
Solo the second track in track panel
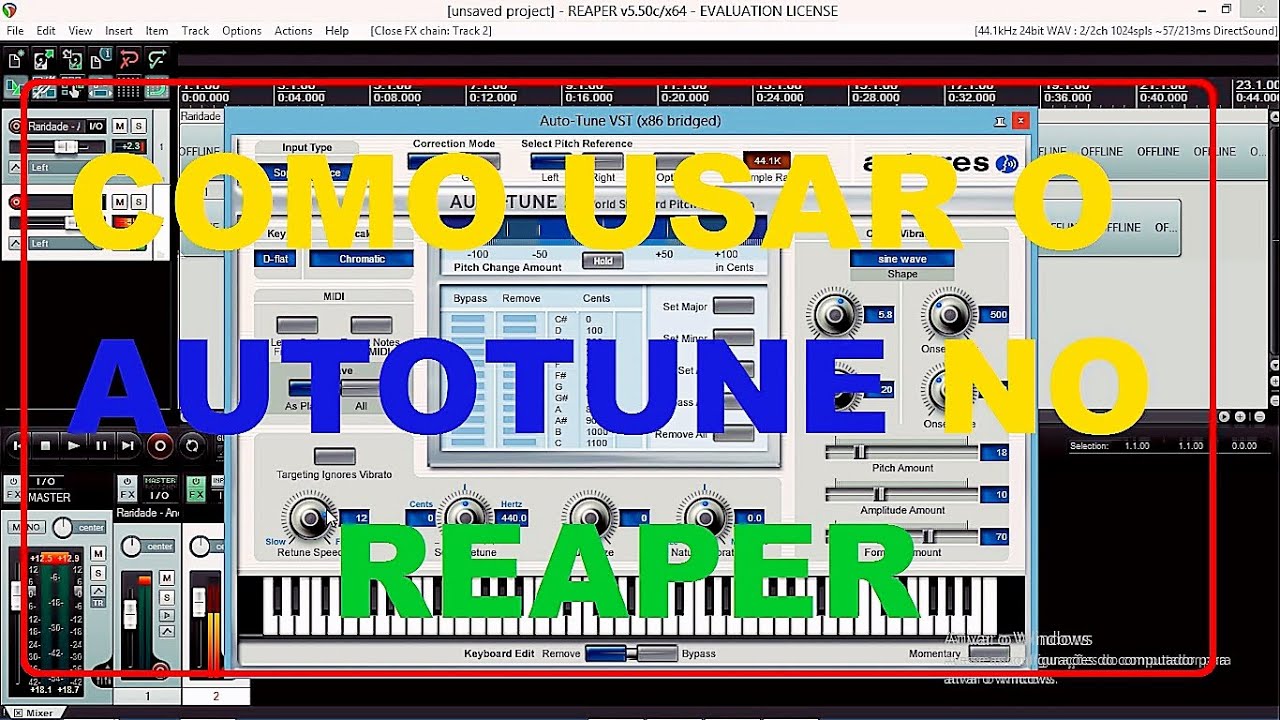pyautogui.click(x=138, y=202)
